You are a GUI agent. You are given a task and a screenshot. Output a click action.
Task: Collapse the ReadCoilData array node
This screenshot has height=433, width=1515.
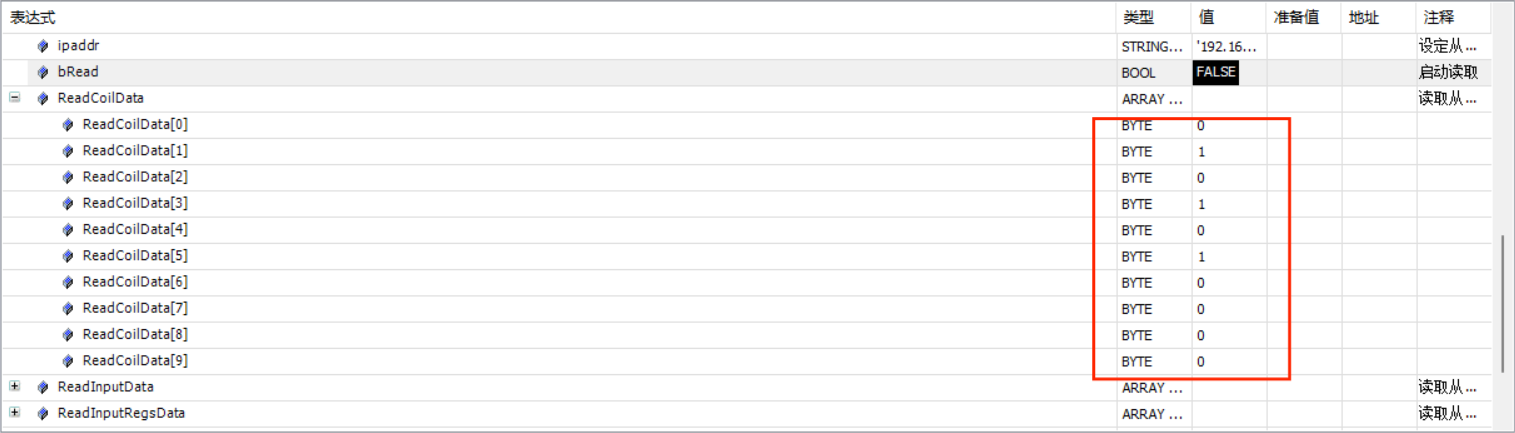coord(15,98)
